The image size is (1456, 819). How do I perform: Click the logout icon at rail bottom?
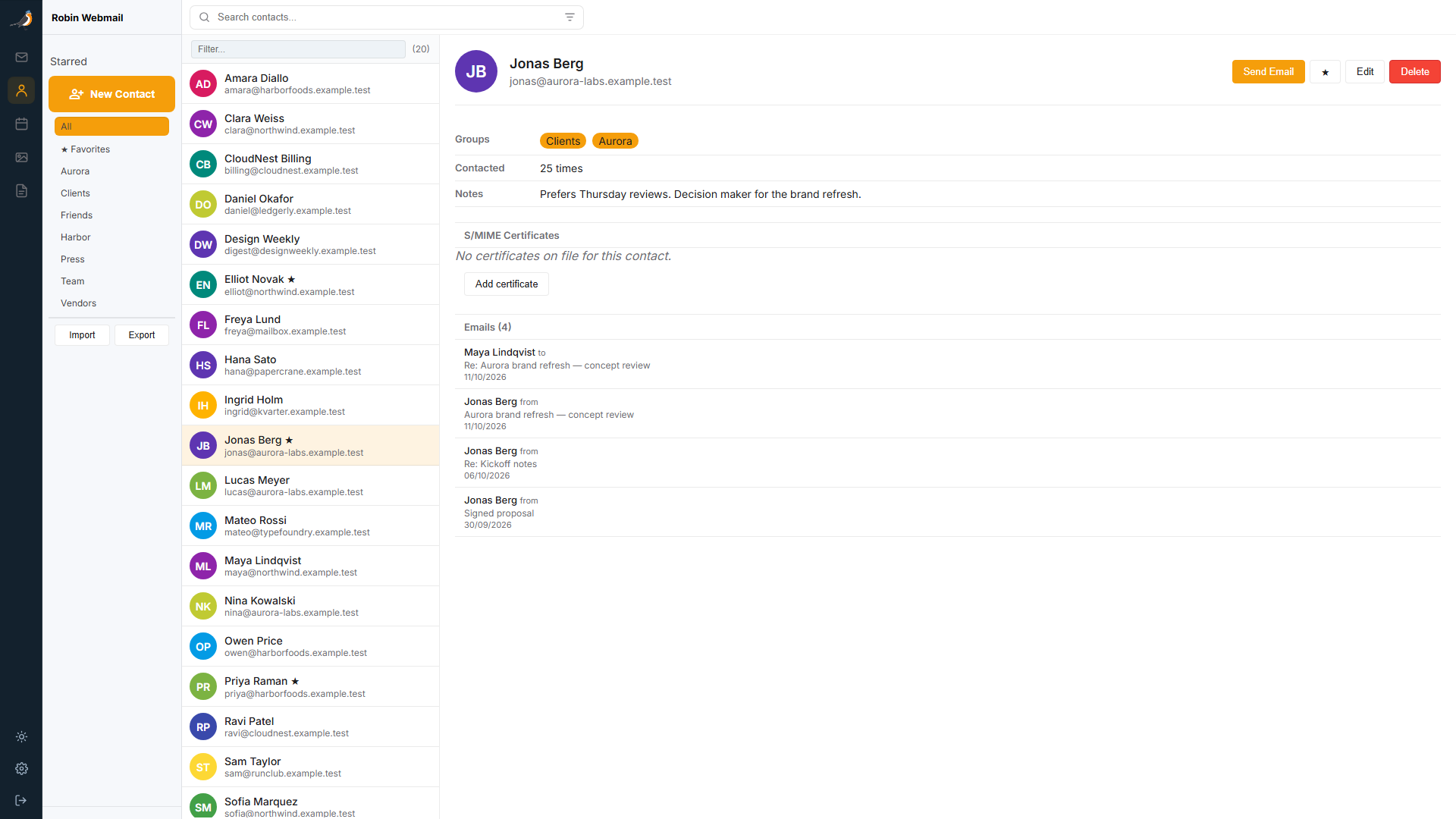tap(21, 800)
